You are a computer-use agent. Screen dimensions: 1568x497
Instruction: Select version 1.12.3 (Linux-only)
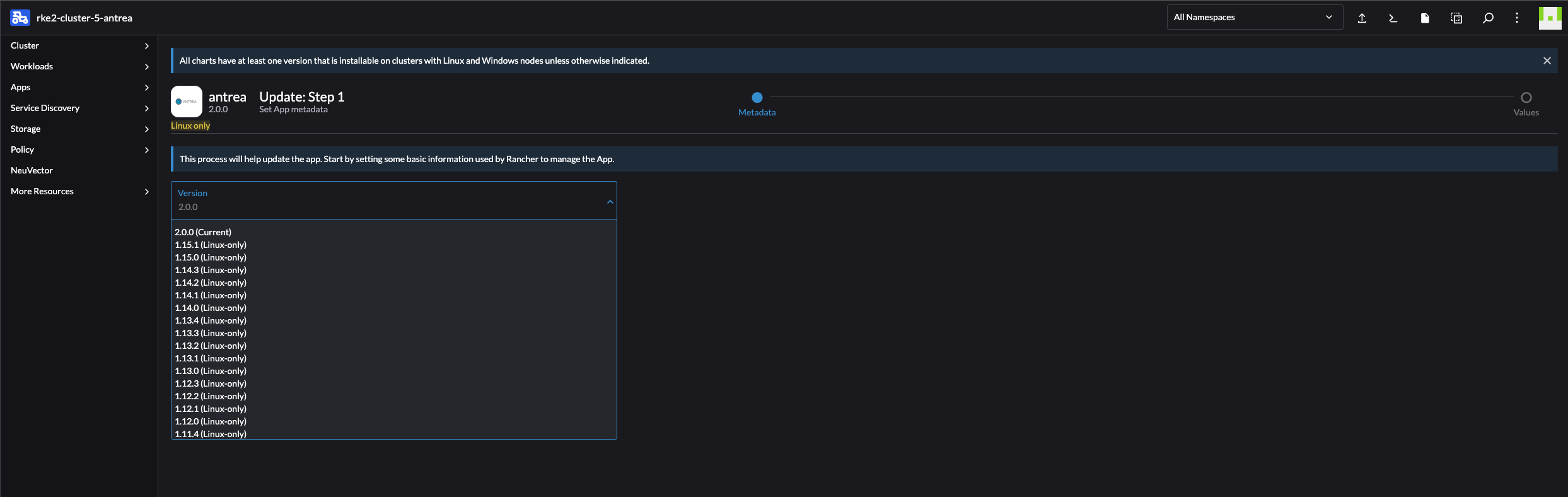393,383
